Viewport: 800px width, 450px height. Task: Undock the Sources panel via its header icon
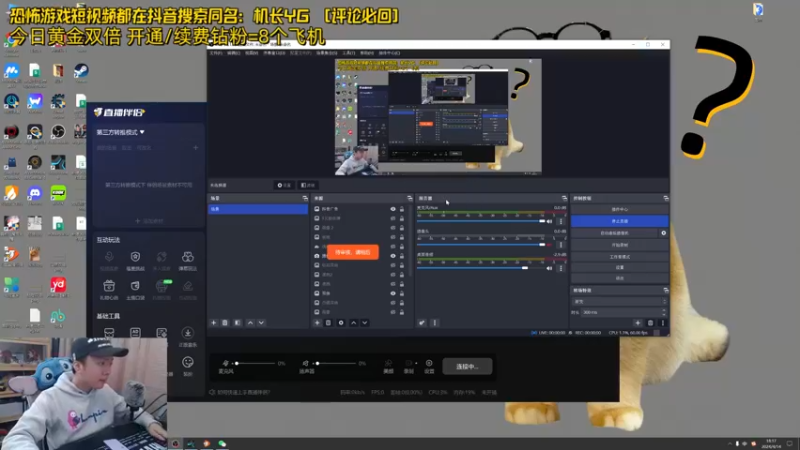pos(409,198)
